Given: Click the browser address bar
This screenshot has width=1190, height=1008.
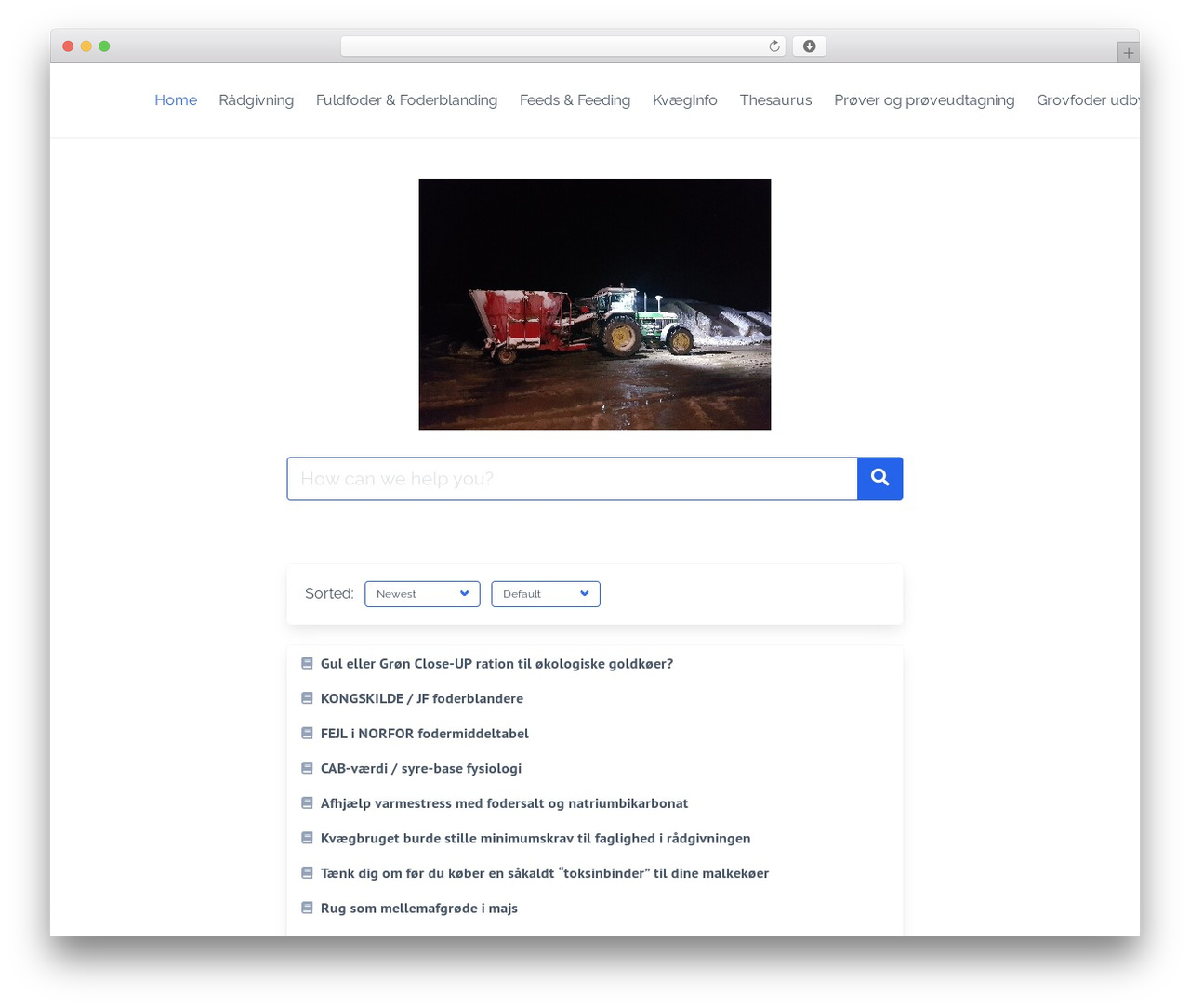Looking at the screenshot, I should 563,46.
